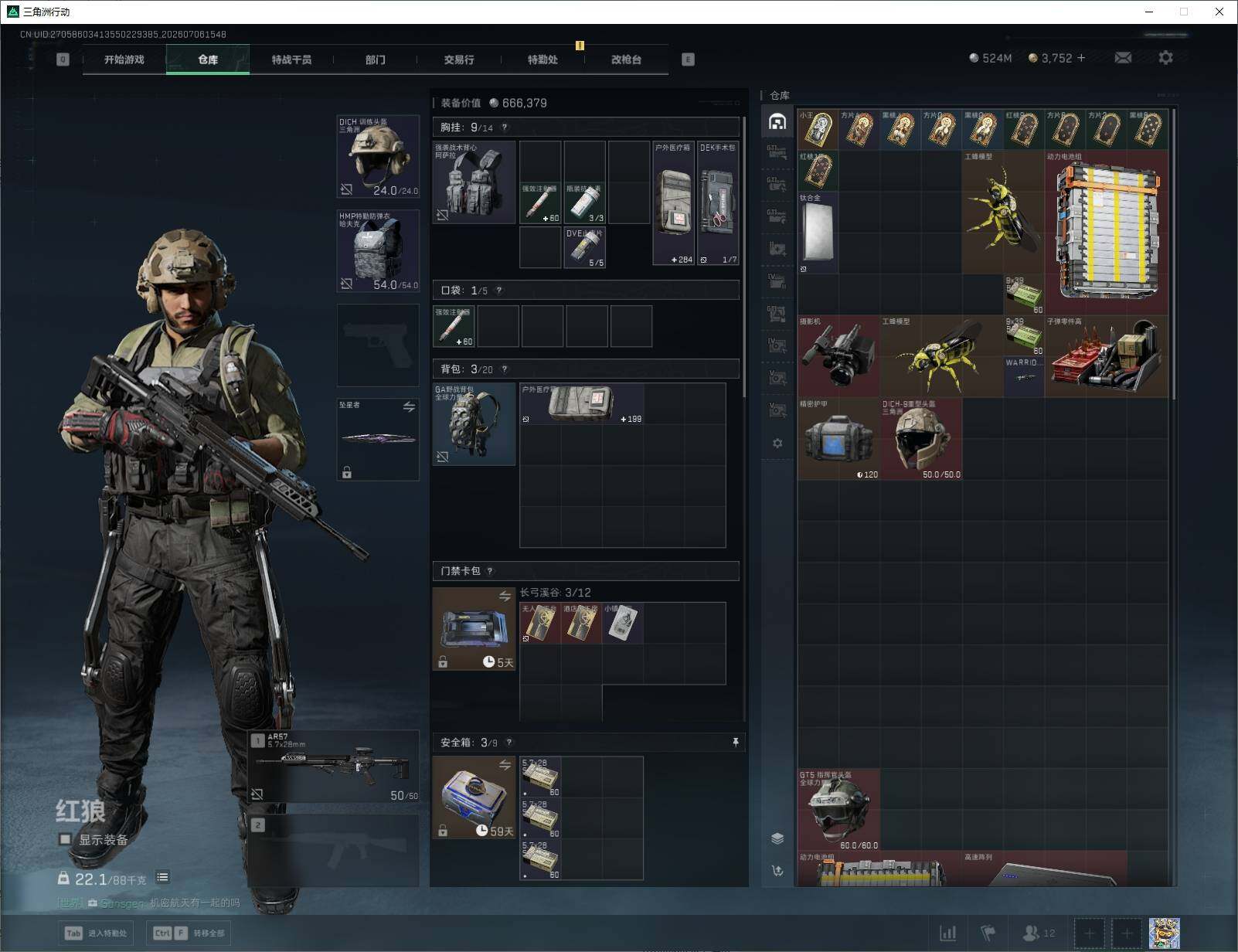Screen dimensions: 1238x952
Task: Open friends list icon showing 12
Action: 1039,933
